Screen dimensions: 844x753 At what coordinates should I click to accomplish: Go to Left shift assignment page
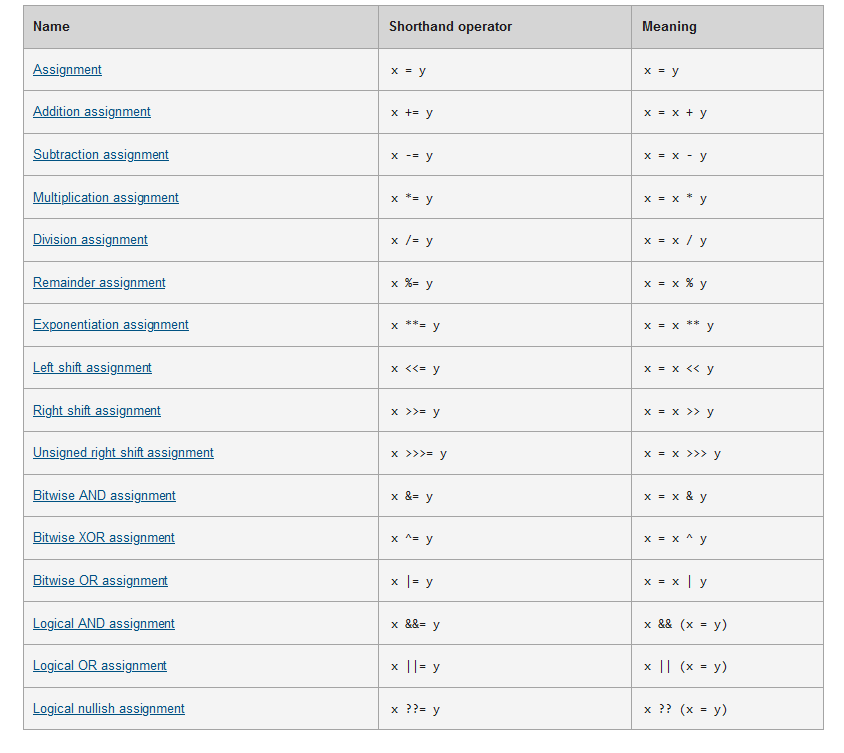click(92, 368)
